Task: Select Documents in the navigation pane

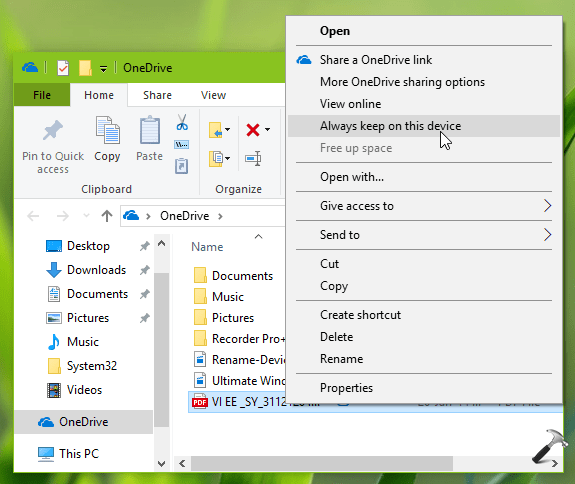Action: (x=97, y=294)
